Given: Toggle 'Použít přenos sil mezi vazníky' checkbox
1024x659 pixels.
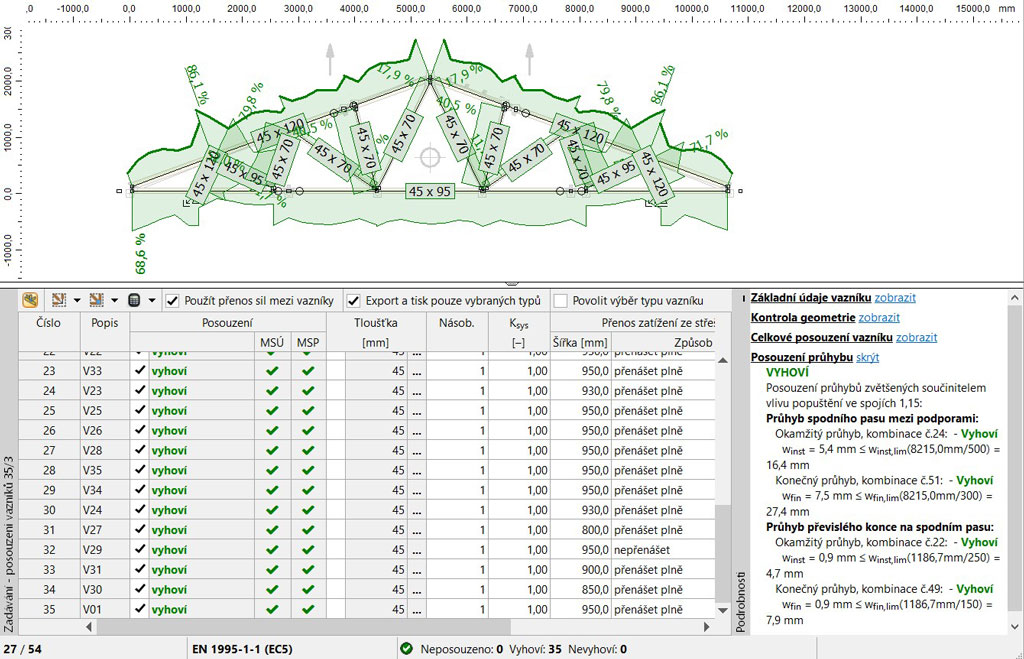Looking at the screenshot, I should [x=173, y=300].
